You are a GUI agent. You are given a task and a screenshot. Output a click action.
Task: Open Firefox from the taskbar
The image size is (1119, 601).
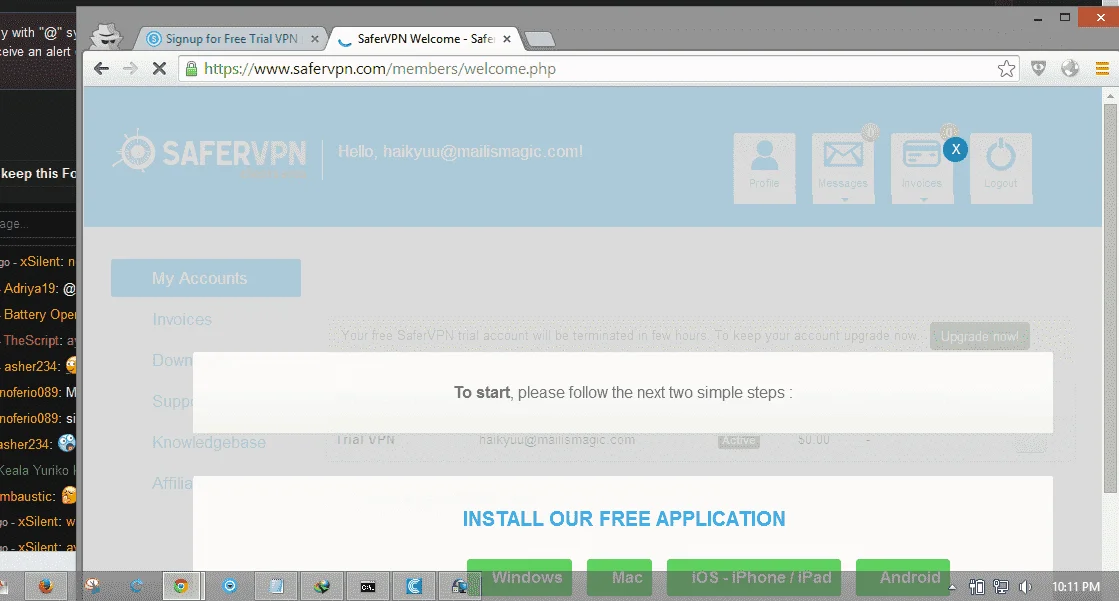pos(46,586)
